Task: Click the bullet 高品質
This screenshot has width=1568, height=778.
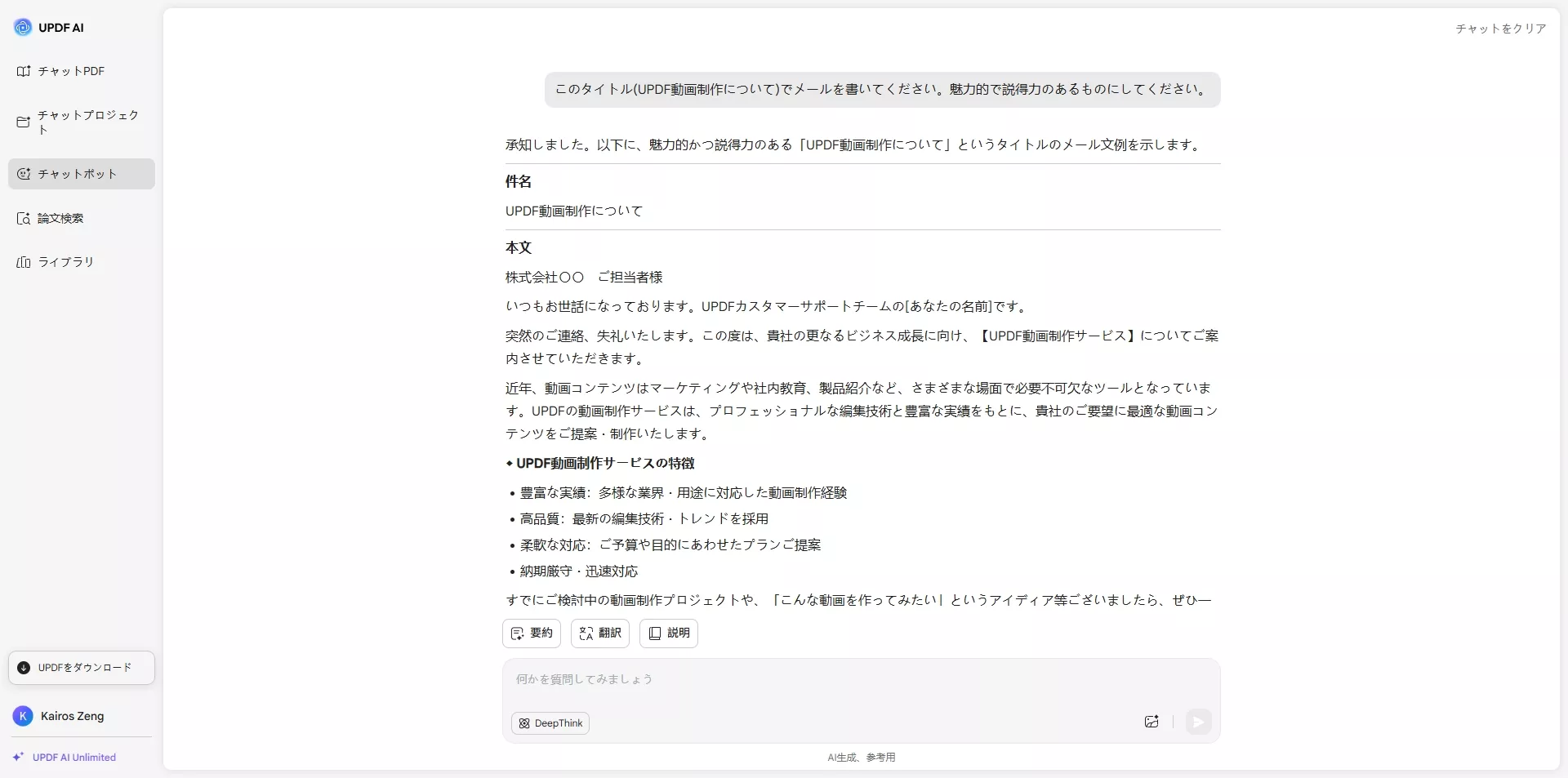Action: [x=644, y=519]
